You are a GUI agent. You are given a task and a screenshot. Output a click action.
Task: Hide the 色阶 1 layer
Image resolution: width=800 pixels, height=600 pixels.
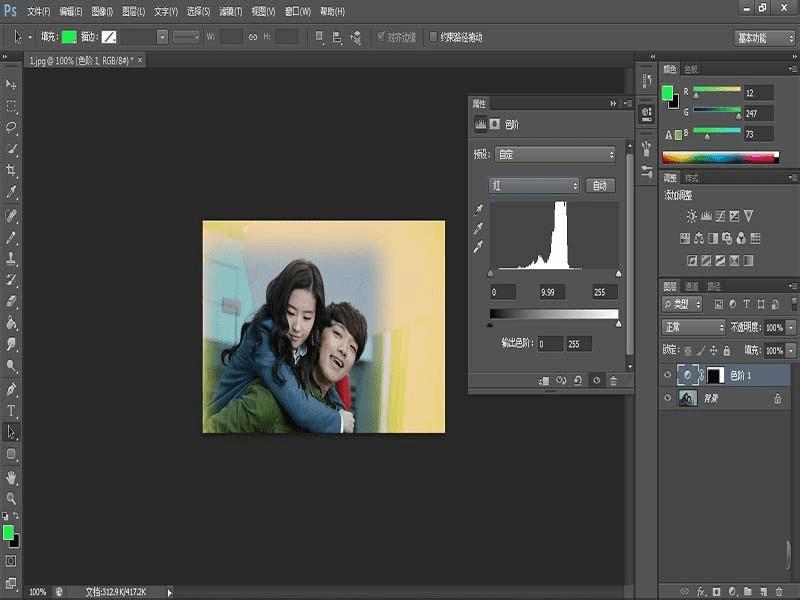[x=668, y=375]
